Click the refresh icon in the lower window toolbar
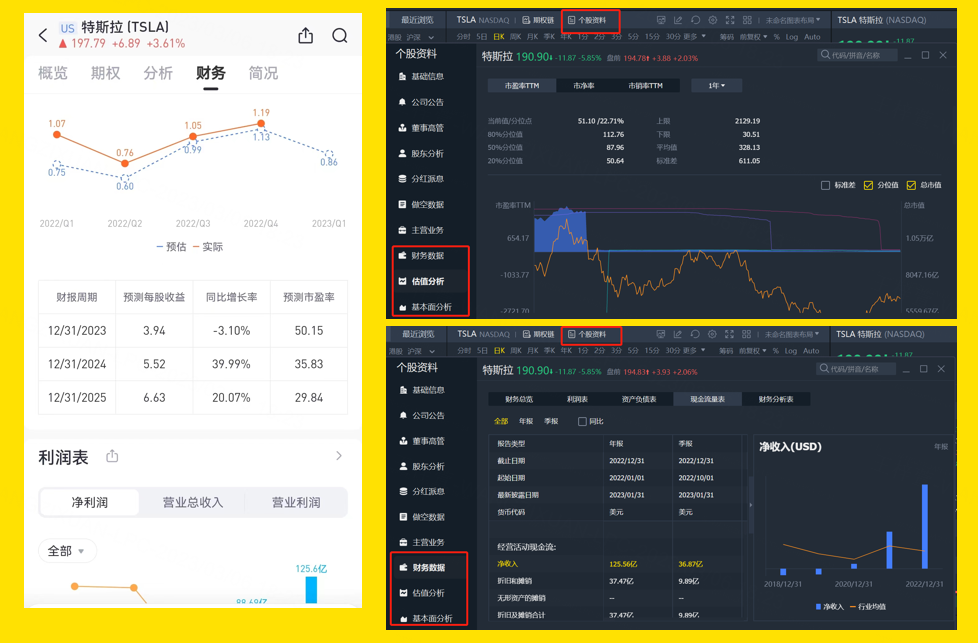 tap(695, 334)
